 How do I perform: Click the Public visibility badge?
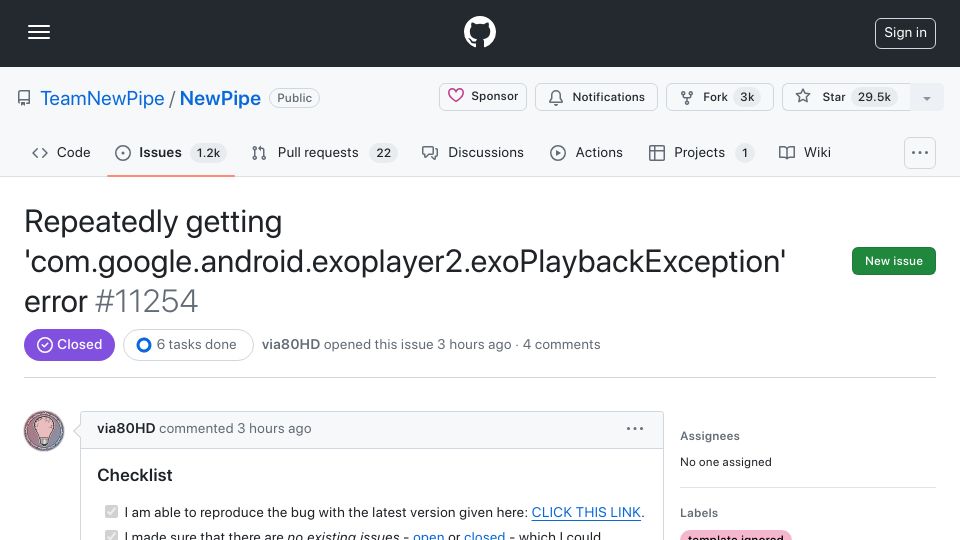(x=294, y=98)
